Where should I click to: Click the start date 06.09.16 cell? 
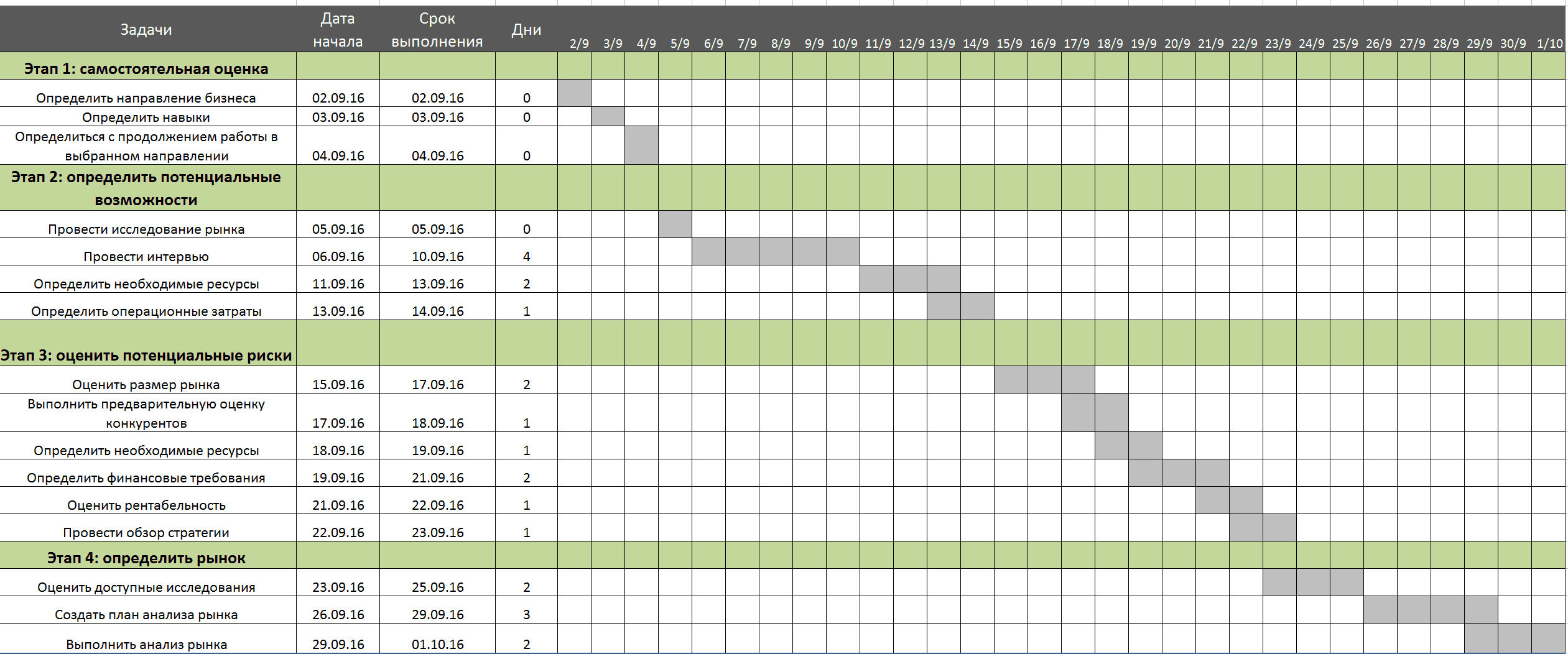pyautogui.click(x=338, y=256)
